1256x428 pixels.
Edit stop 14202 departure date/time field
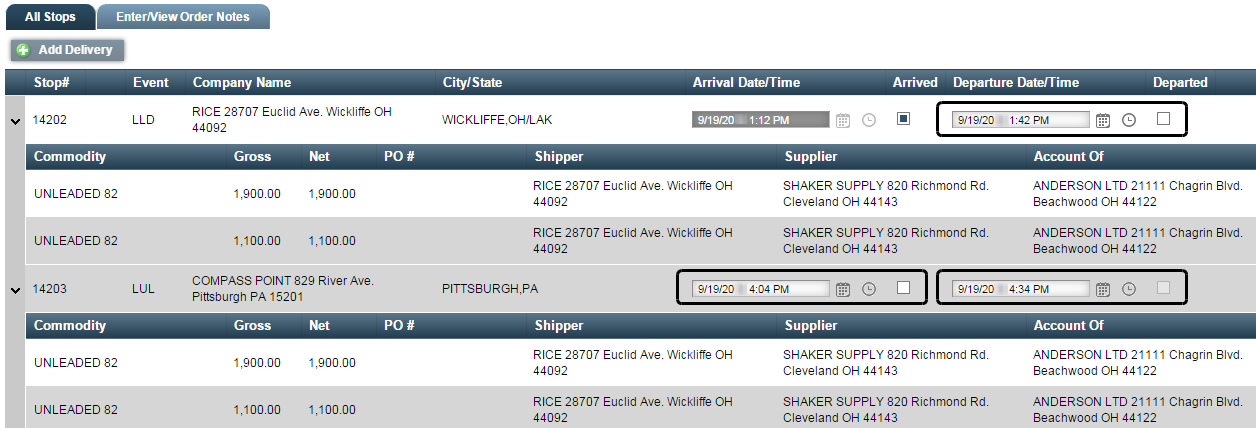pyautogui.click(x=1021, y=120)
